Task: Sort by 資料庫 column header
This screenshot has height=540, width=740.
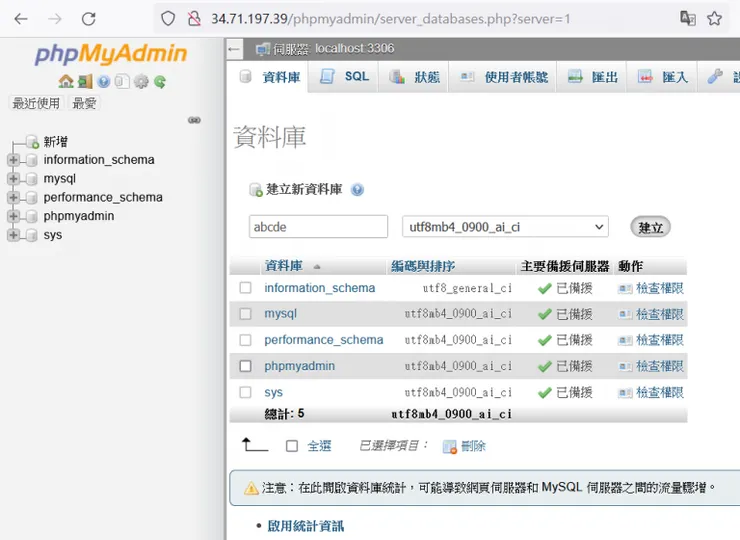Action: pos(283,266)
